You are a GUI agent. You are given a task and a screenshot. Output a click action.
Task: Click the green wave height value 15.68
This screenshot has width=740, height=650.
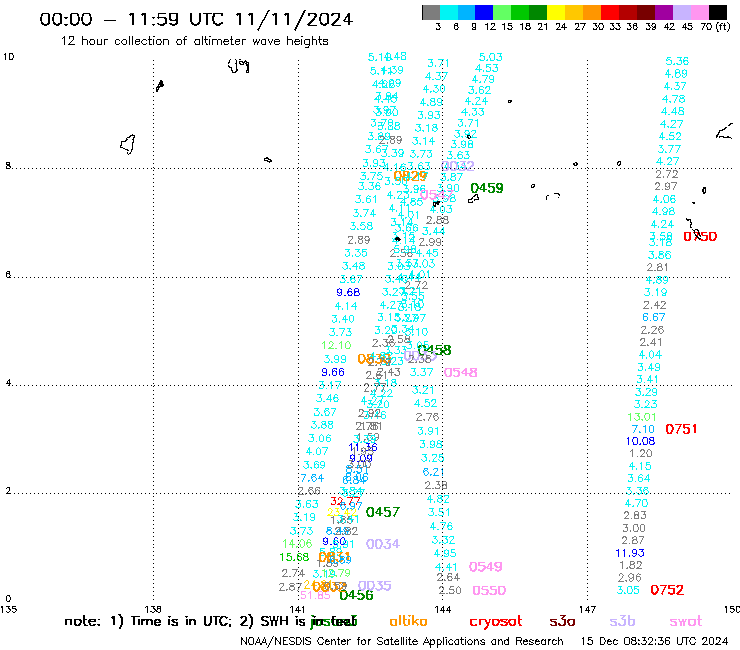pyautogui.click(x=294, y=557)
